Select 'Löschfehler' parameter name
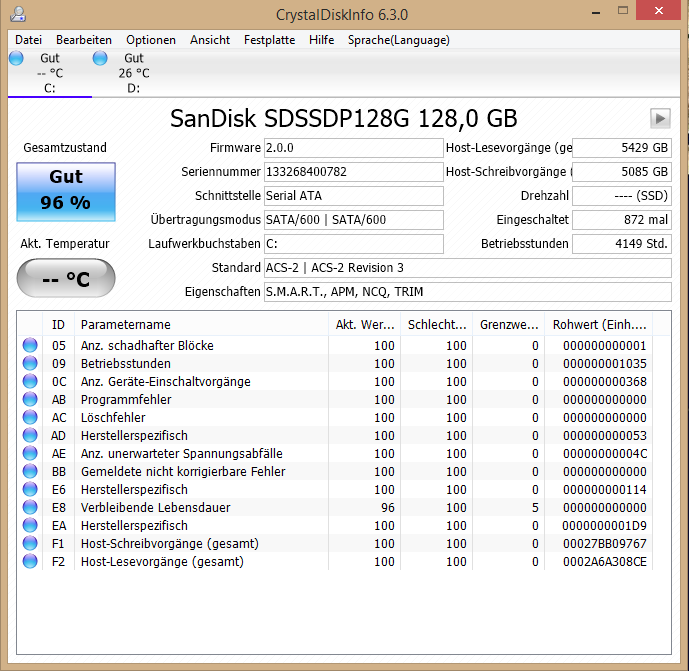The width and height of the screenshot is (689, 671). 113,417
